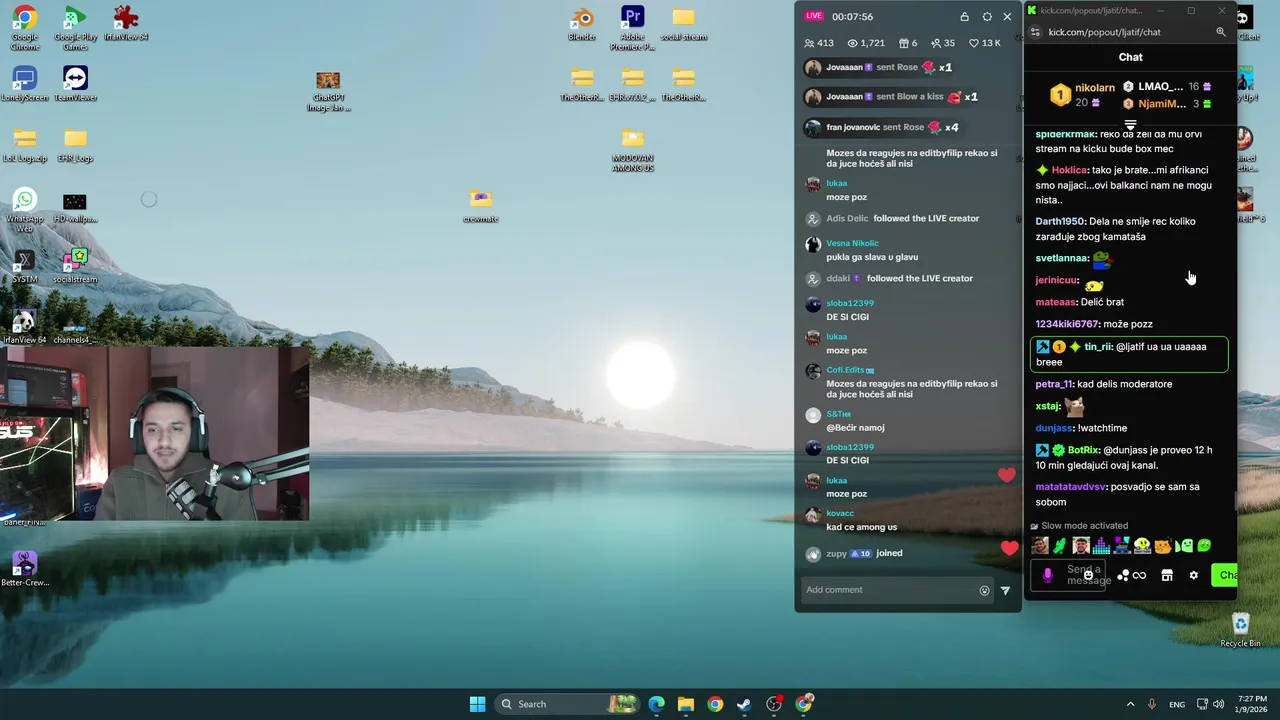1280x720 pixels.
Task: Open Kick chat settings gear
Action: click(x=1193, y=575)
